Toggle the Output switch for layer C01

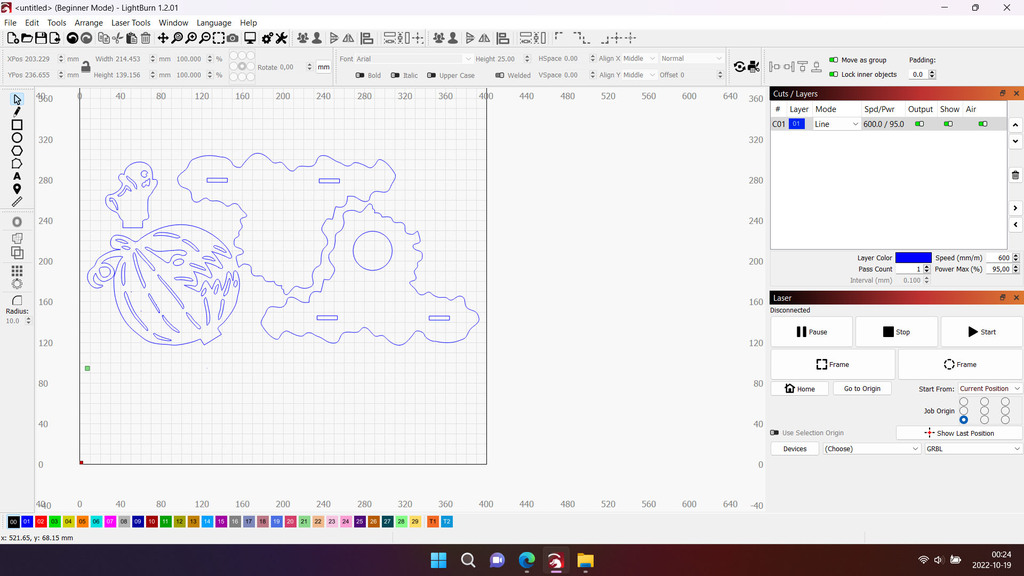click(x=919, y=124)
